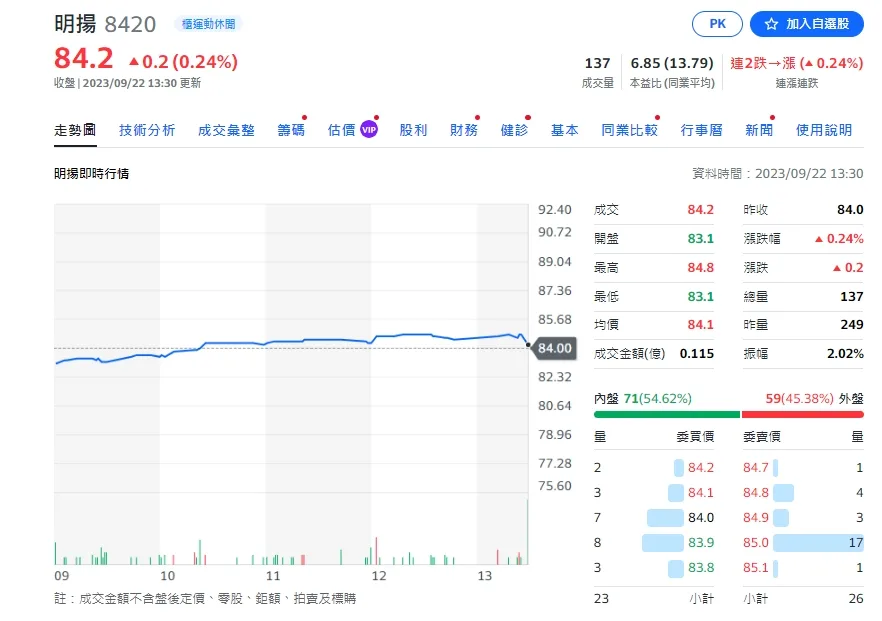Image resolution: width=882 pixels, height=621 pixels.
Task: Click bid subtotal 23 小計
Action: pyautogui.click(x=654, y=598)
